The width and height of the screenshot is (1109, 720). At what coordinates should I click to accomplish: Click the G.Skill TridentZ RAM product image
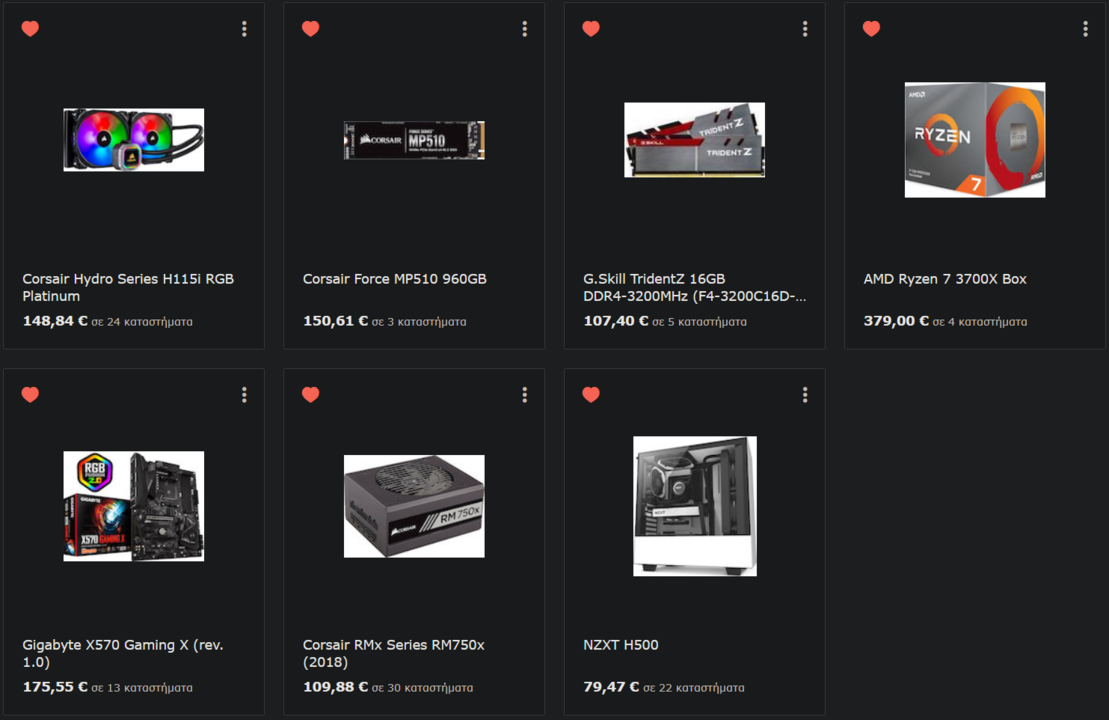point(695,140)
